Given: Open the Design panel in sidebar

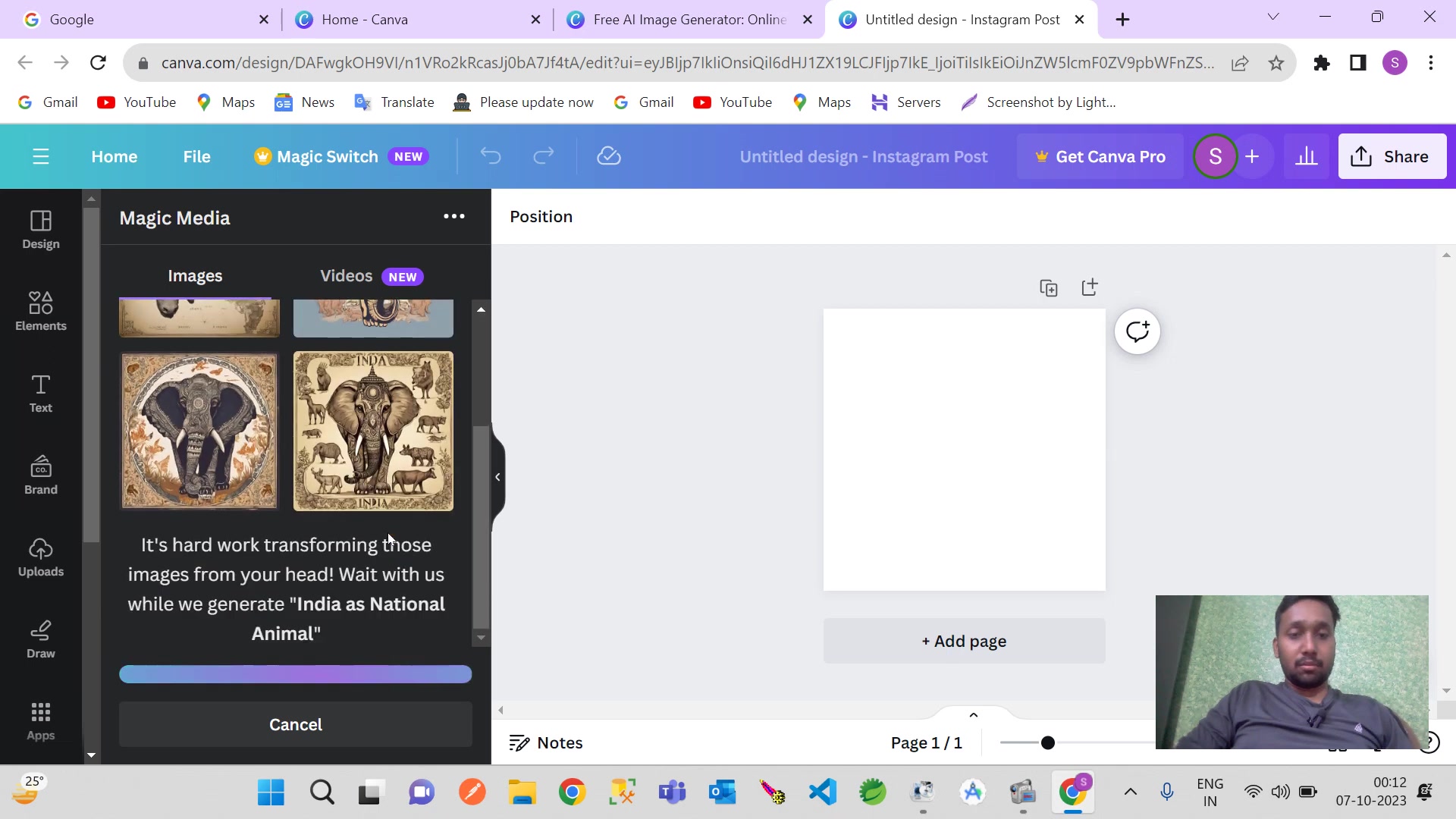Looking at the screenshot, I should (41, 230).
